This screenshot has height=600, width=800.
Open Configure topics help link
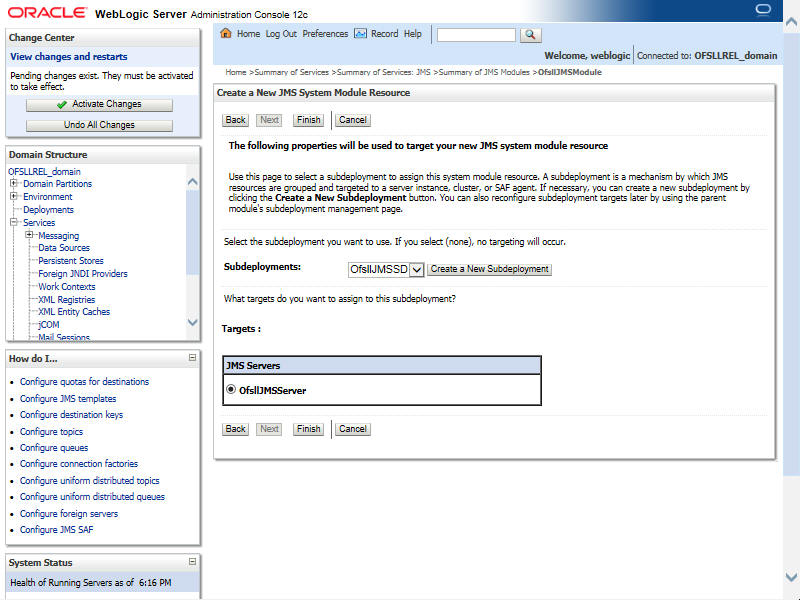[52, 432]
